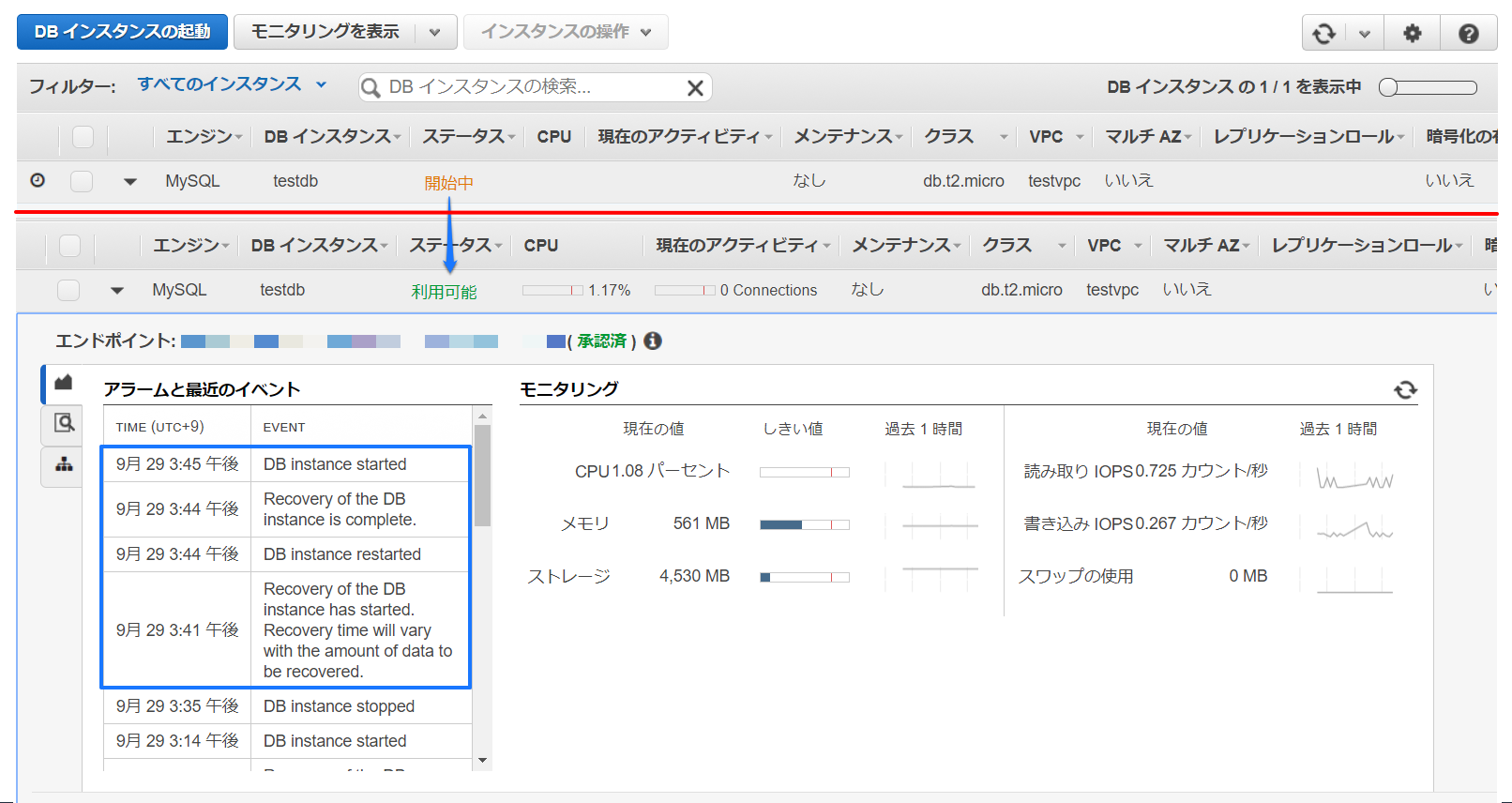
Task: Click the モニタリングを表示 button
Action: click(x=325, y=32)
